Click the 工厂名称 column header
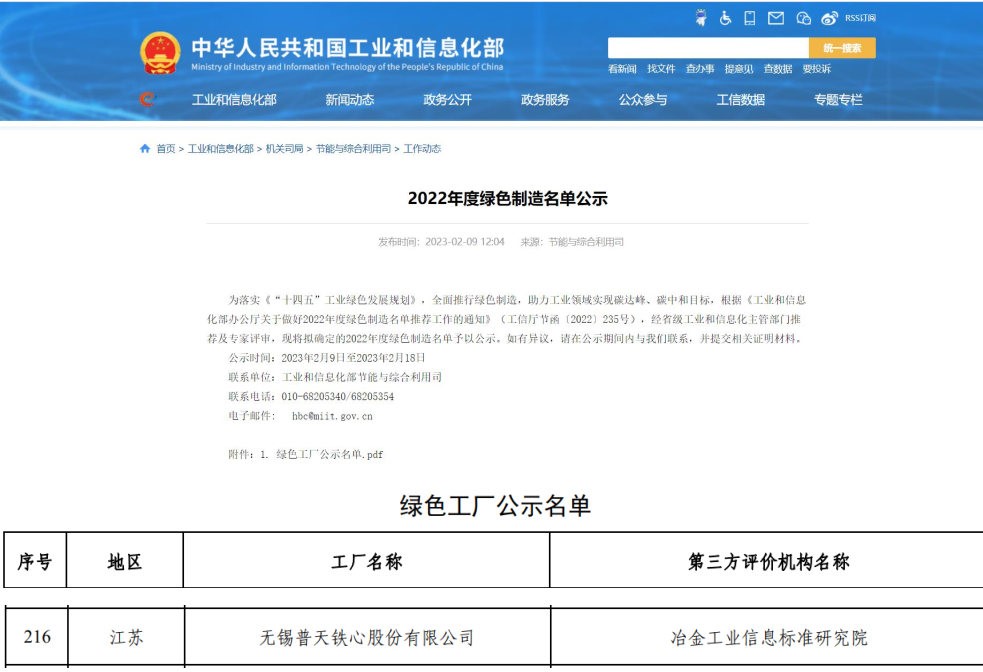Screen dimensions: 983x672 367,561
